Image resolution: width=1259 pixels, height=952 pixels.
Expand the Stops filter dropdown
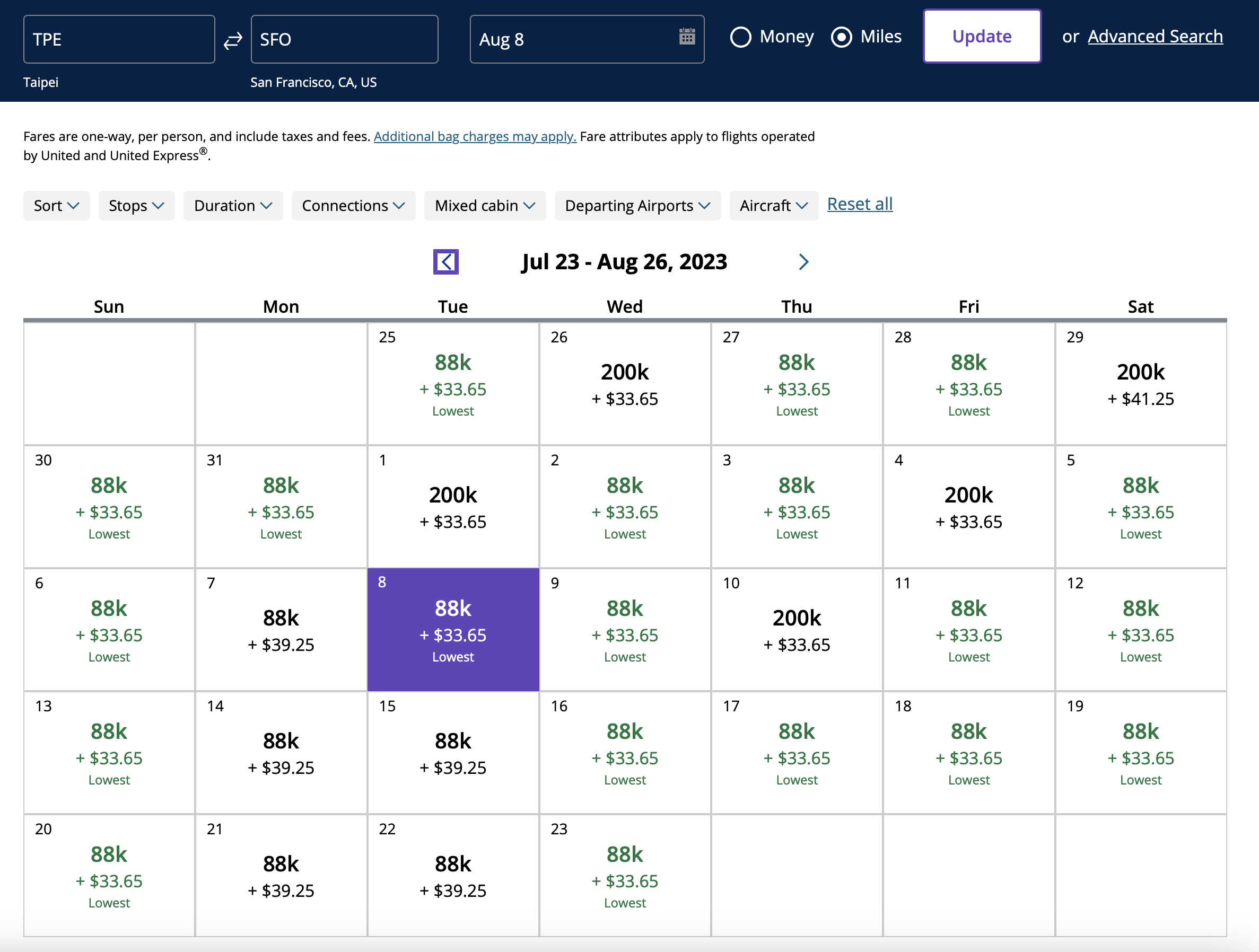coord(136,206)
